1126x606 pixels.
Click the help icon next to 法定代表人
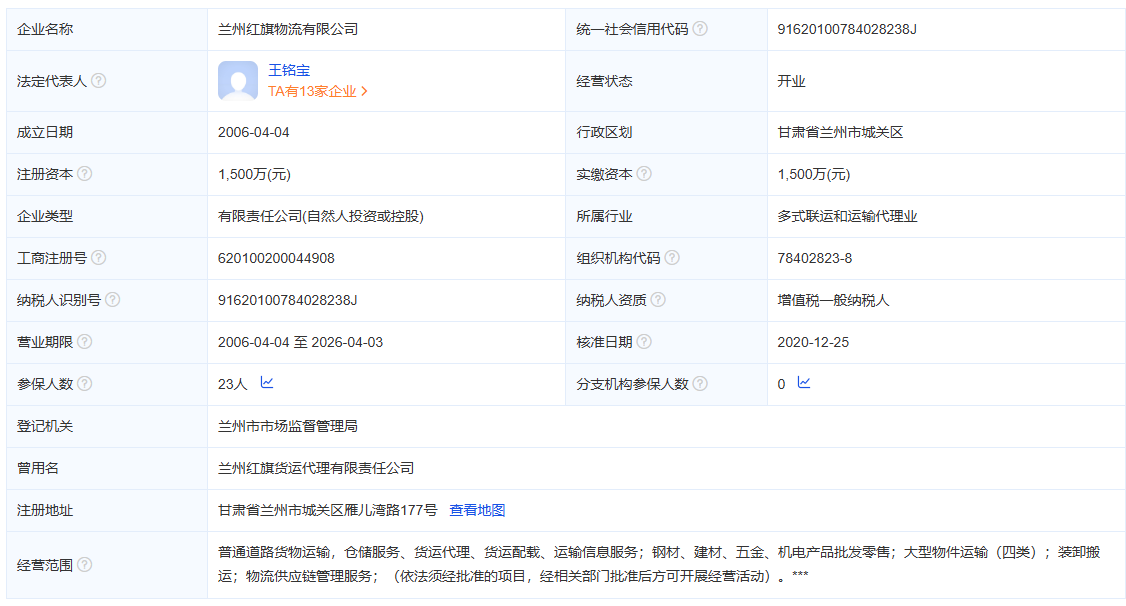(x=99, y=80)
